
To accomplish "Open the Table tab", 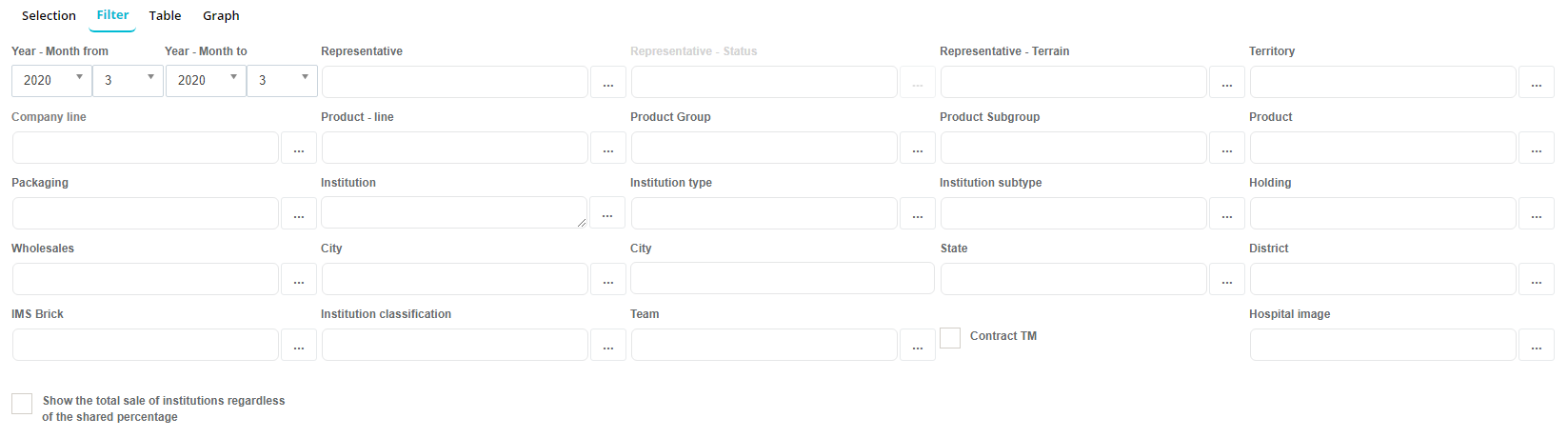I will click(165, 16).
